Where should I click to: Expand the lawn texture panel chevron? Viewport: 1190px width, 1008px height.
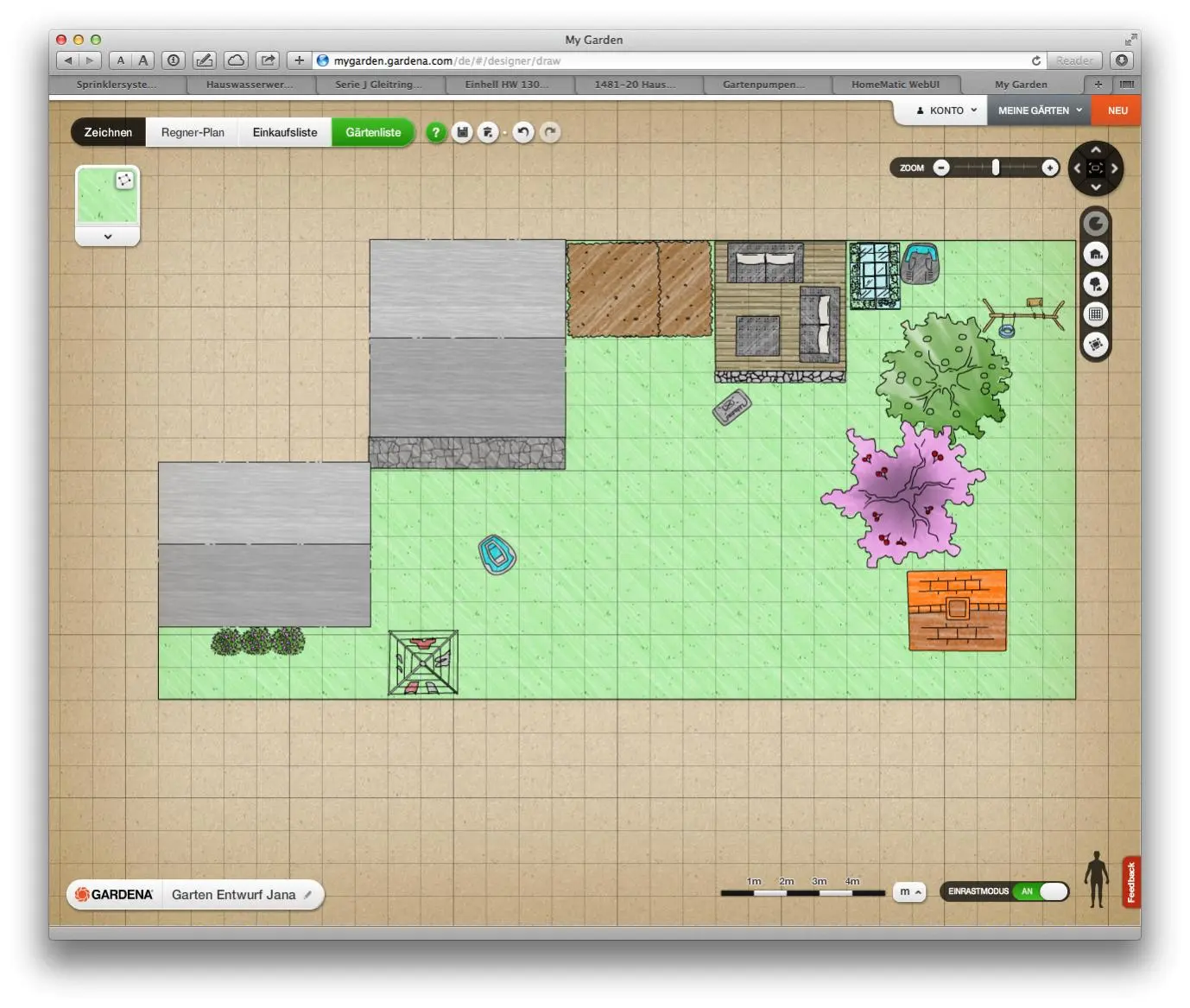(108, 237)
